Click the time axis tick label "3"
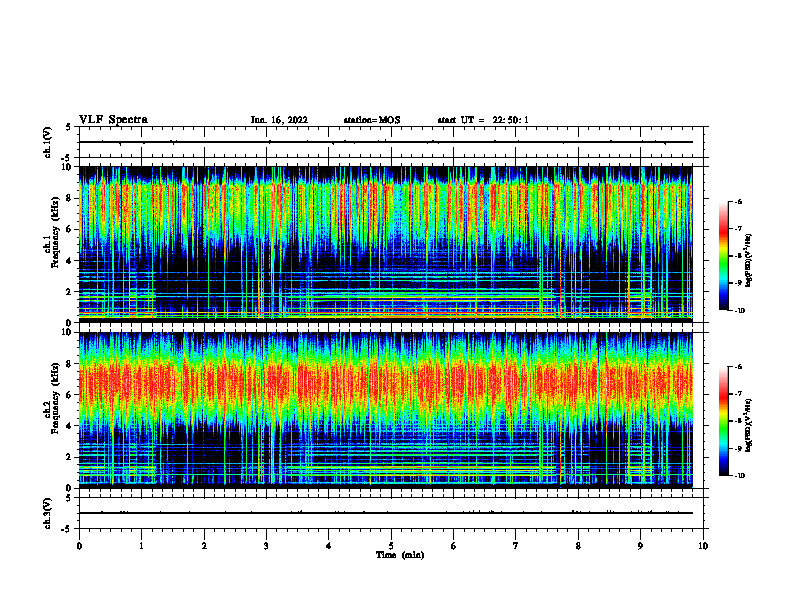 266,546
